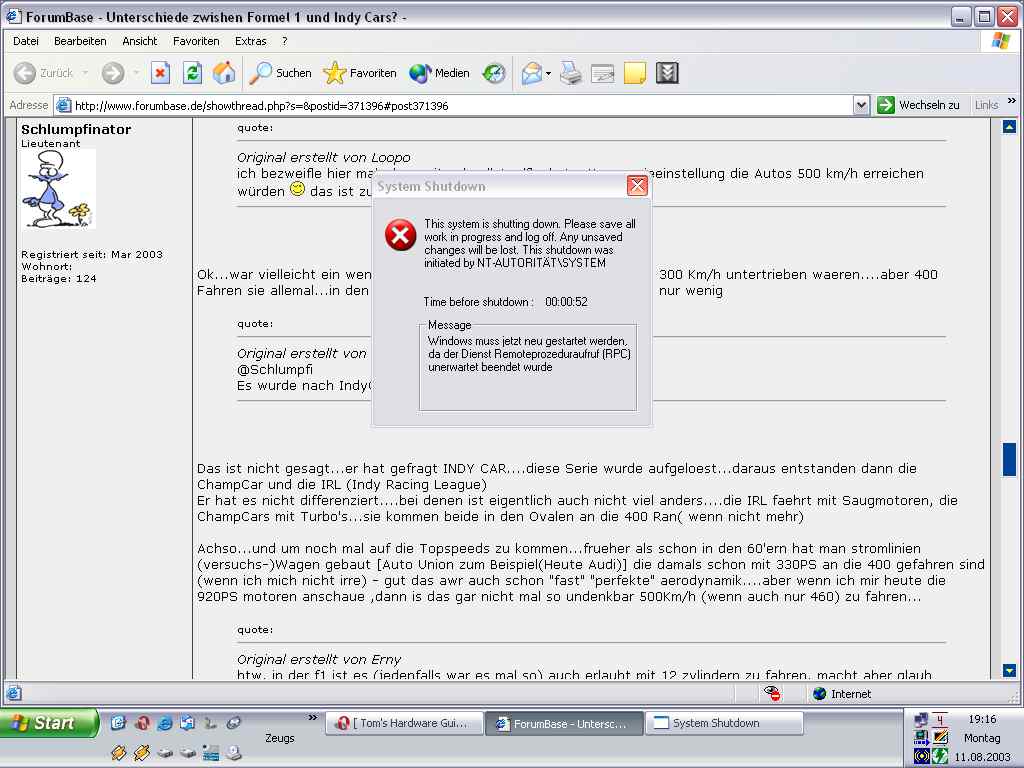The image size is (1024, 768).
Task: Open the Extras menu
Action: tap(251, 41)
